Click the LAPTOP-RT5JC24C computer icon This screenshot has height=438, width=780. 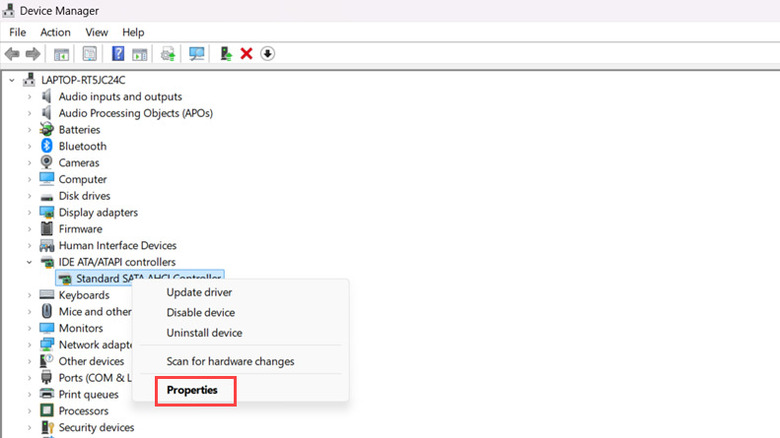(x=30, y=80)
